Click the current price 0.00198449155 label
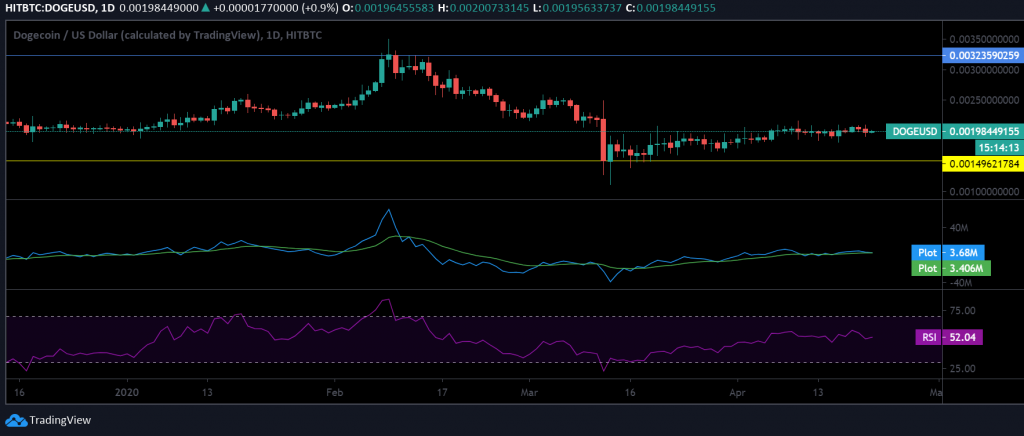 pyautogui.click(x=982, y=131)
